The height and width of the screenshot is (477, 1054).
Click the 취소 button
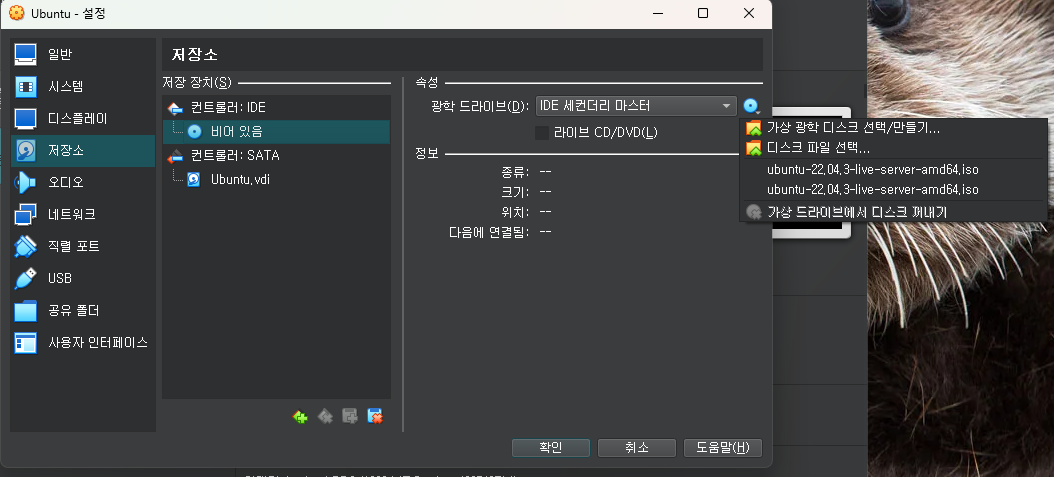[x=637, y=447]
